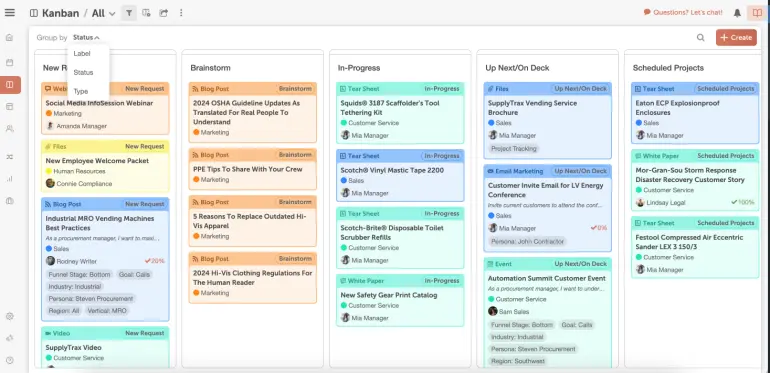Open Automation Summit Customer Event card

click(x=548, y=312)
